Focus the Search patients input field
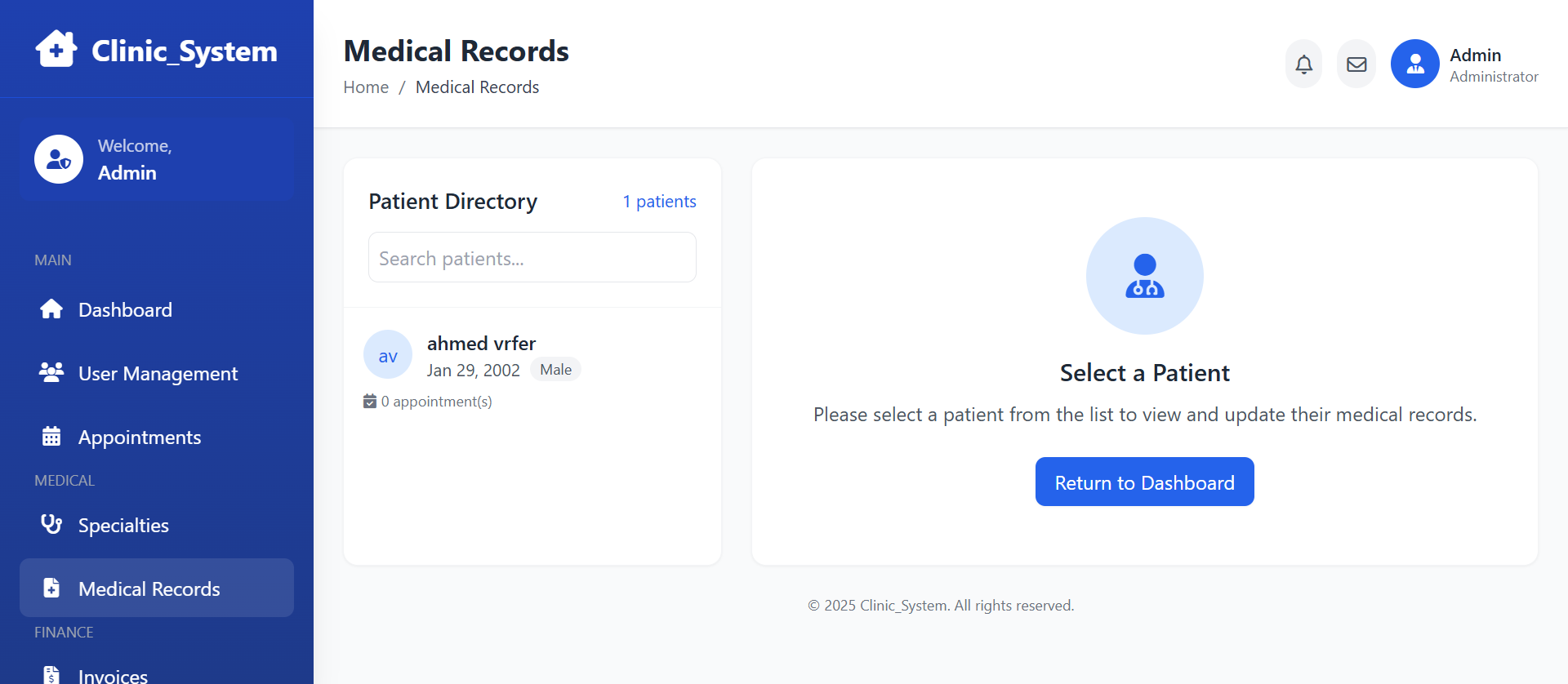This screenshot has width=1568, height=684. [x=532, y=258]
